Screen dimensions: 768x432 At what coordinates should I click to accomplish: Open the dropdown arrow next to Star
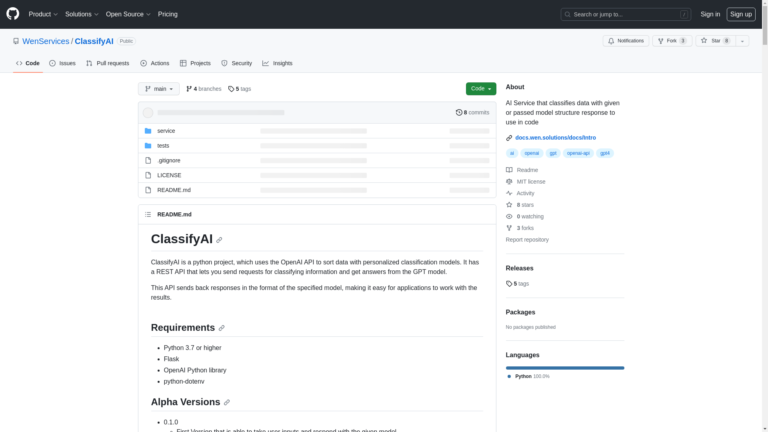742,41
